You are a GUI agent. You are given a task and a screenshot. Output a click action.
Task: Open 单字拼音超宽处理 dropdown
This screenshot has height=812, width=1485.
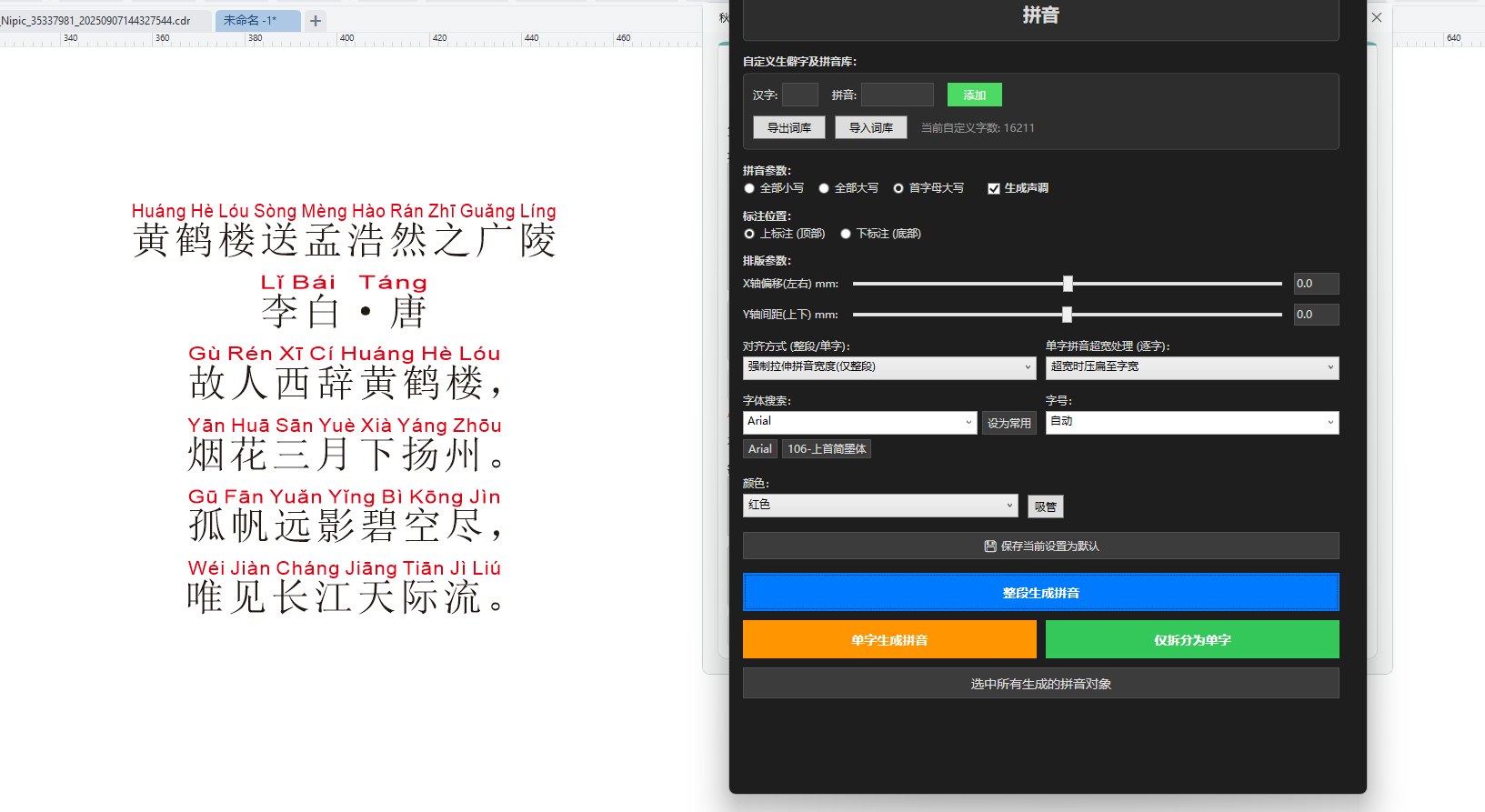point(1192,367)
